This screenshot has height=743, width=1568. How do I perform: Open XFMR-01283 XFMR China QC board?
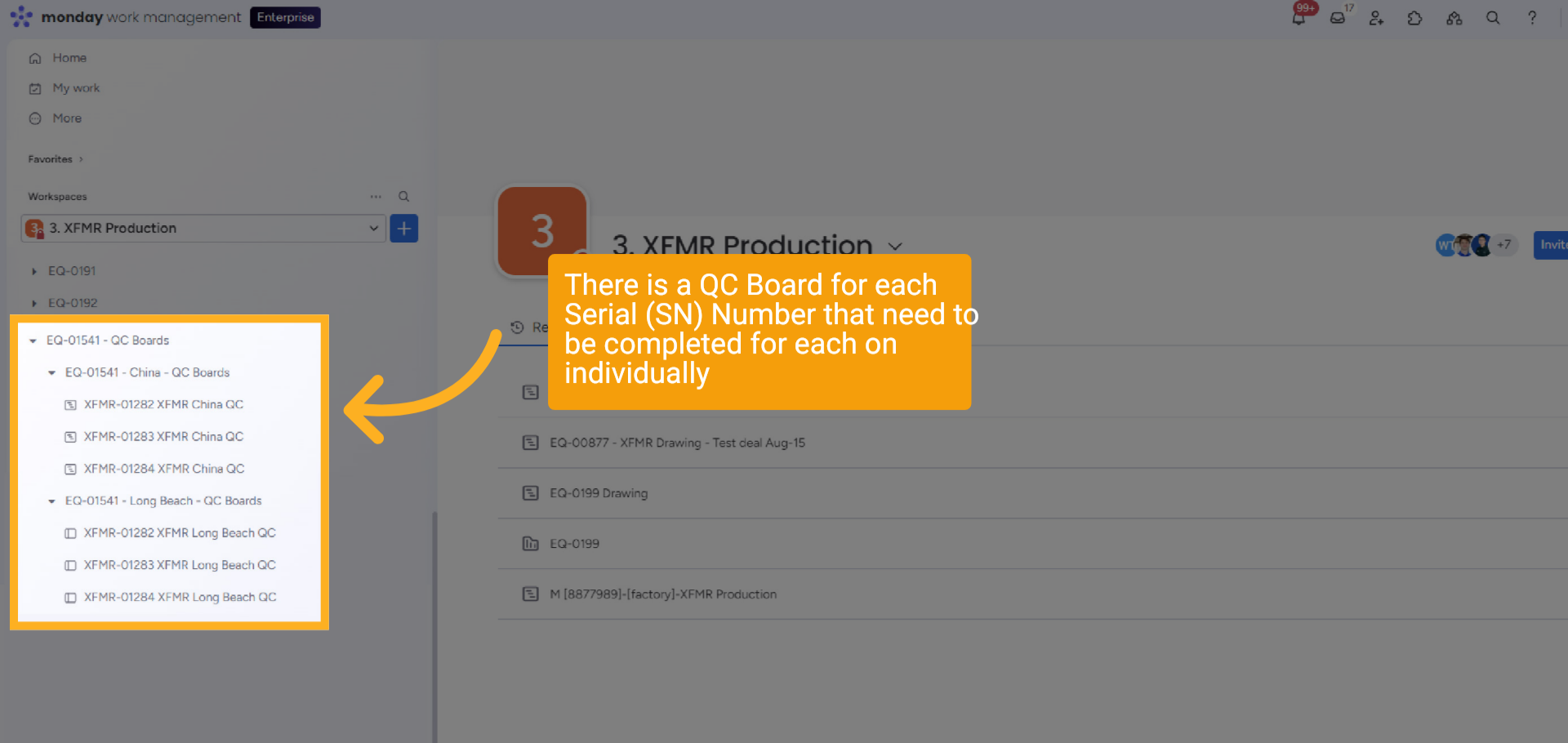pos(163,437)
